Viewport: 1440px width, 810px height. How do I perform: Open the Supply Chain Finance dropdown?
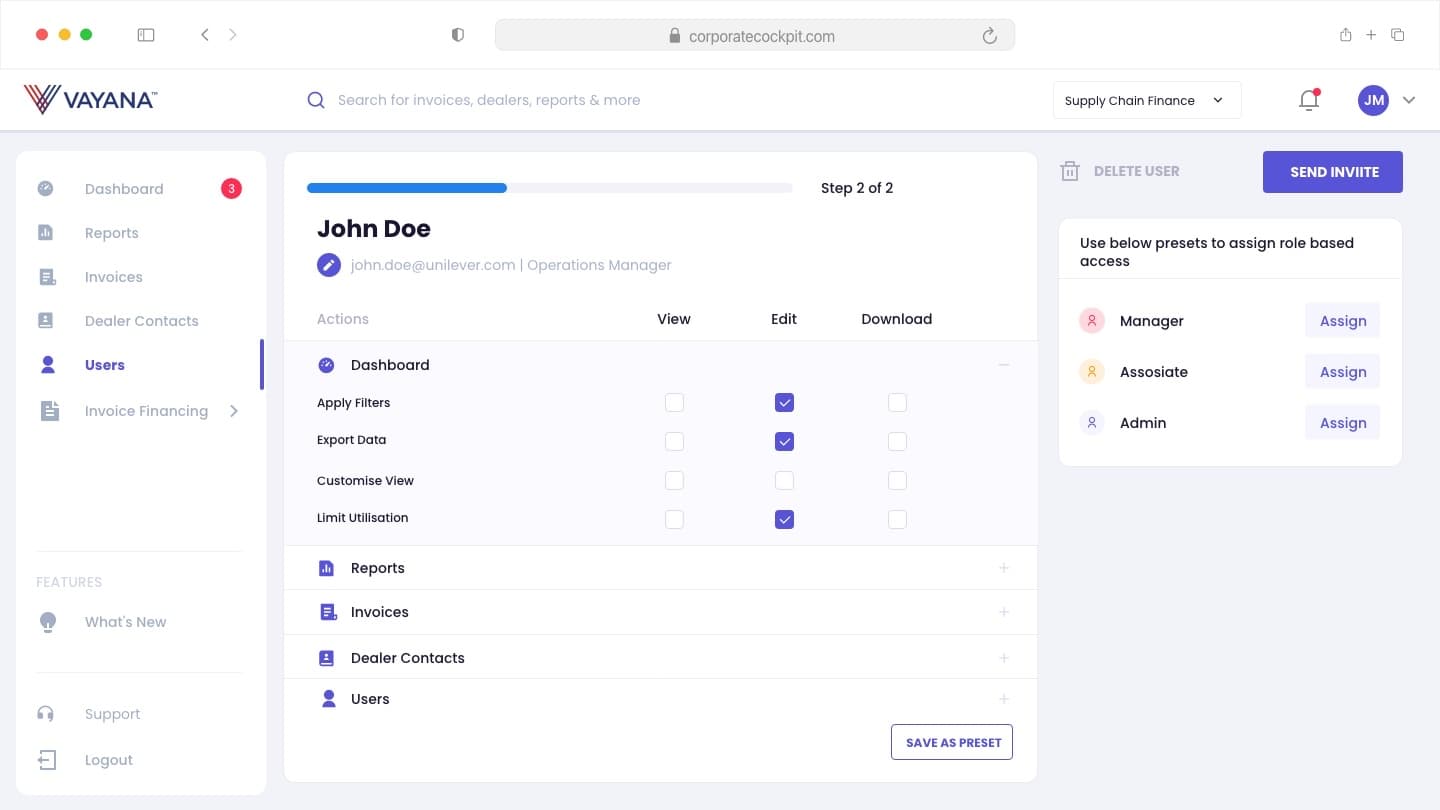pos(1147,100)
